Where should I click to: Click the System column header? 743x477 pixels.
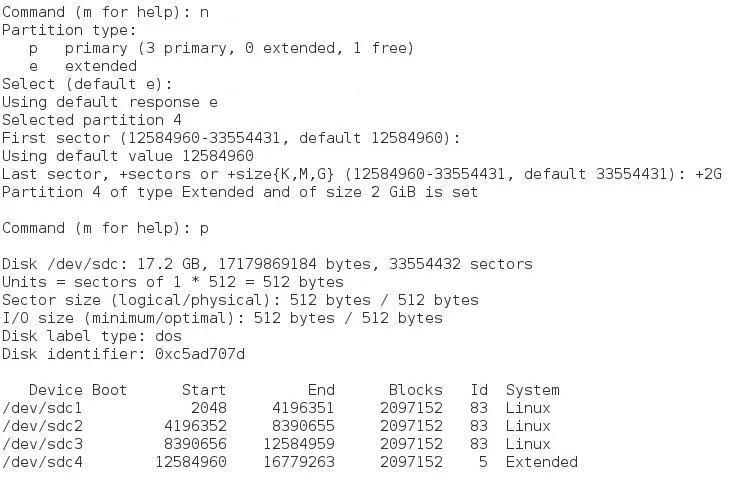point(533,390)
